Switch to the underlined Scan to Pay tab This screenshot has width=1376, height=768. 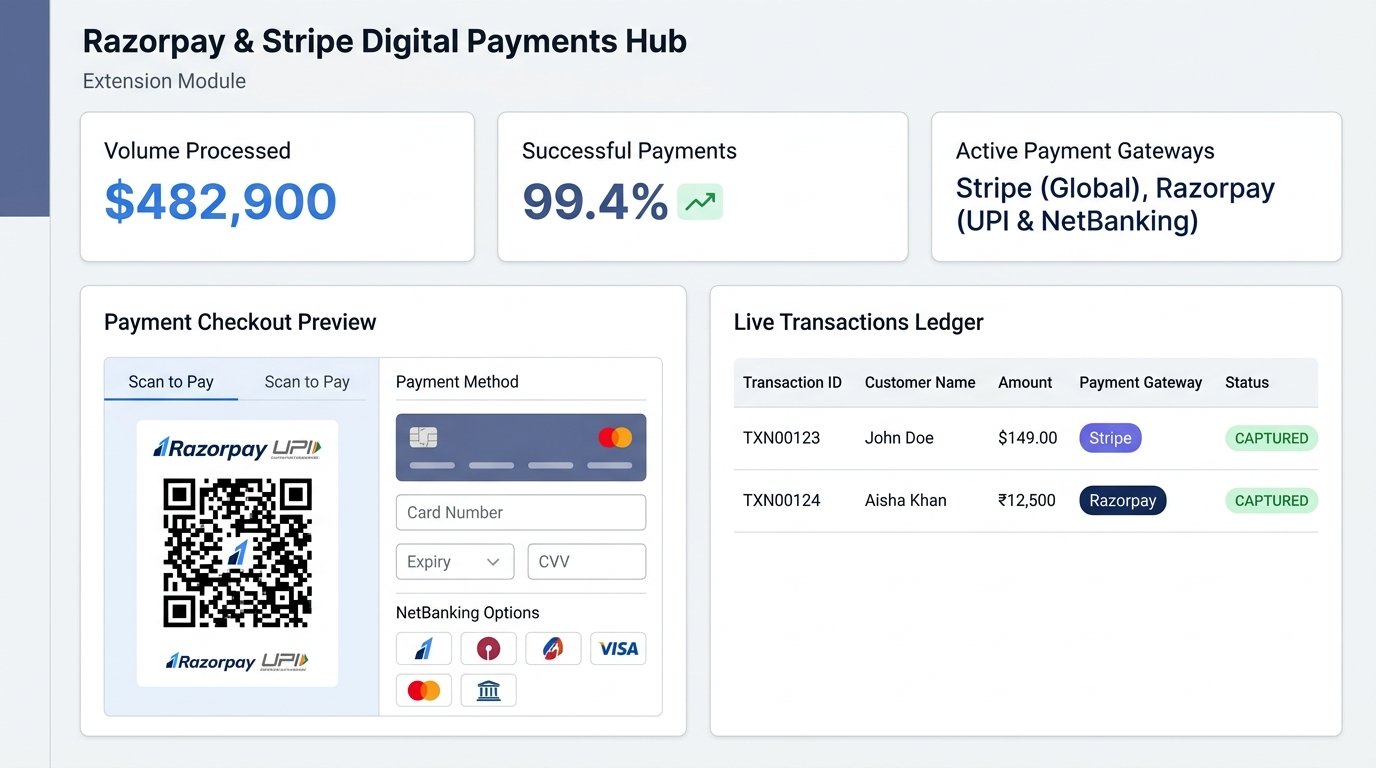pyautogui.click(x=171, y=382)
